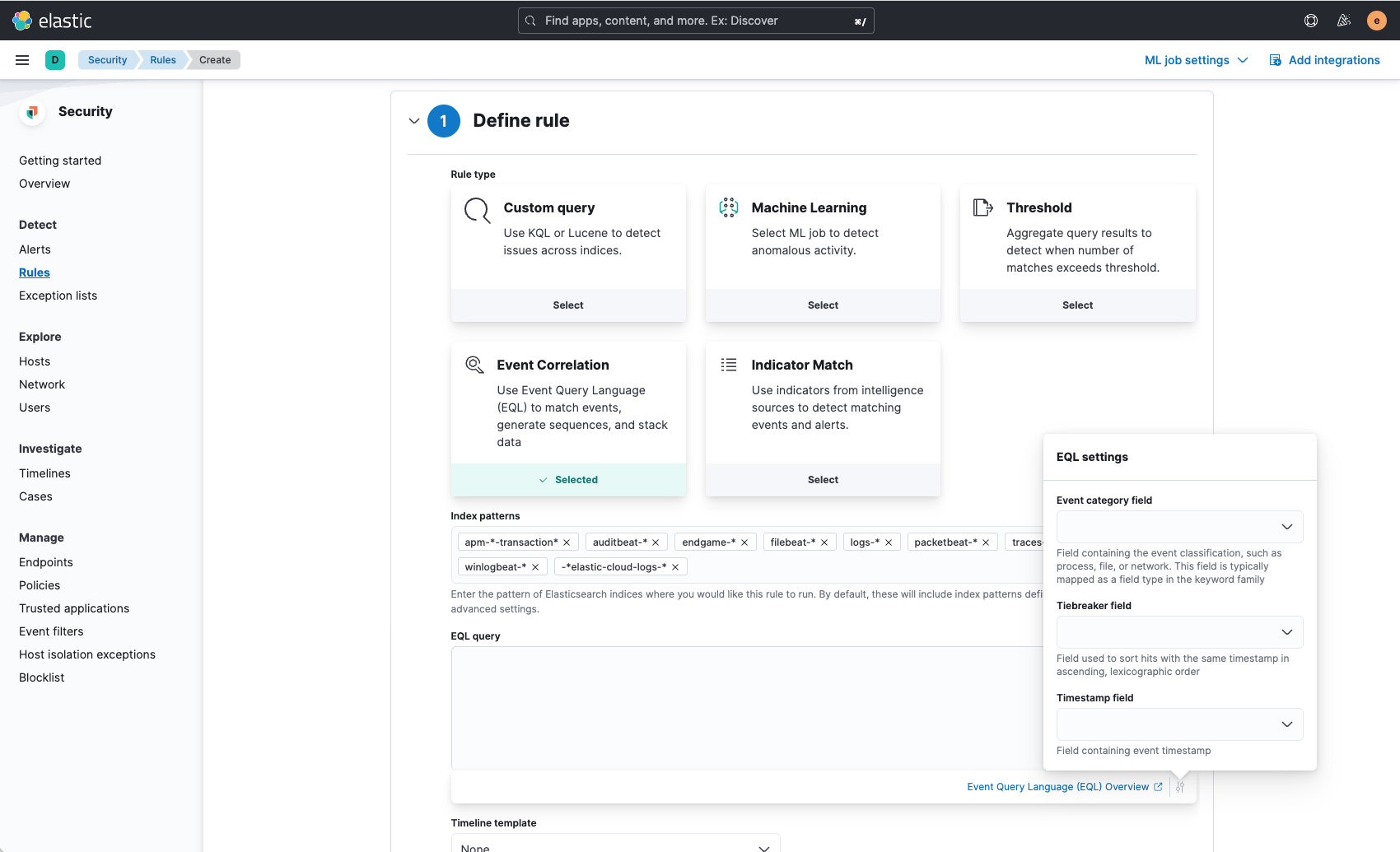Image resolution: width=1400 pixels, height=852 pixels.
Task: Select the Indicator Match rule type
Action: coord(823,480)
